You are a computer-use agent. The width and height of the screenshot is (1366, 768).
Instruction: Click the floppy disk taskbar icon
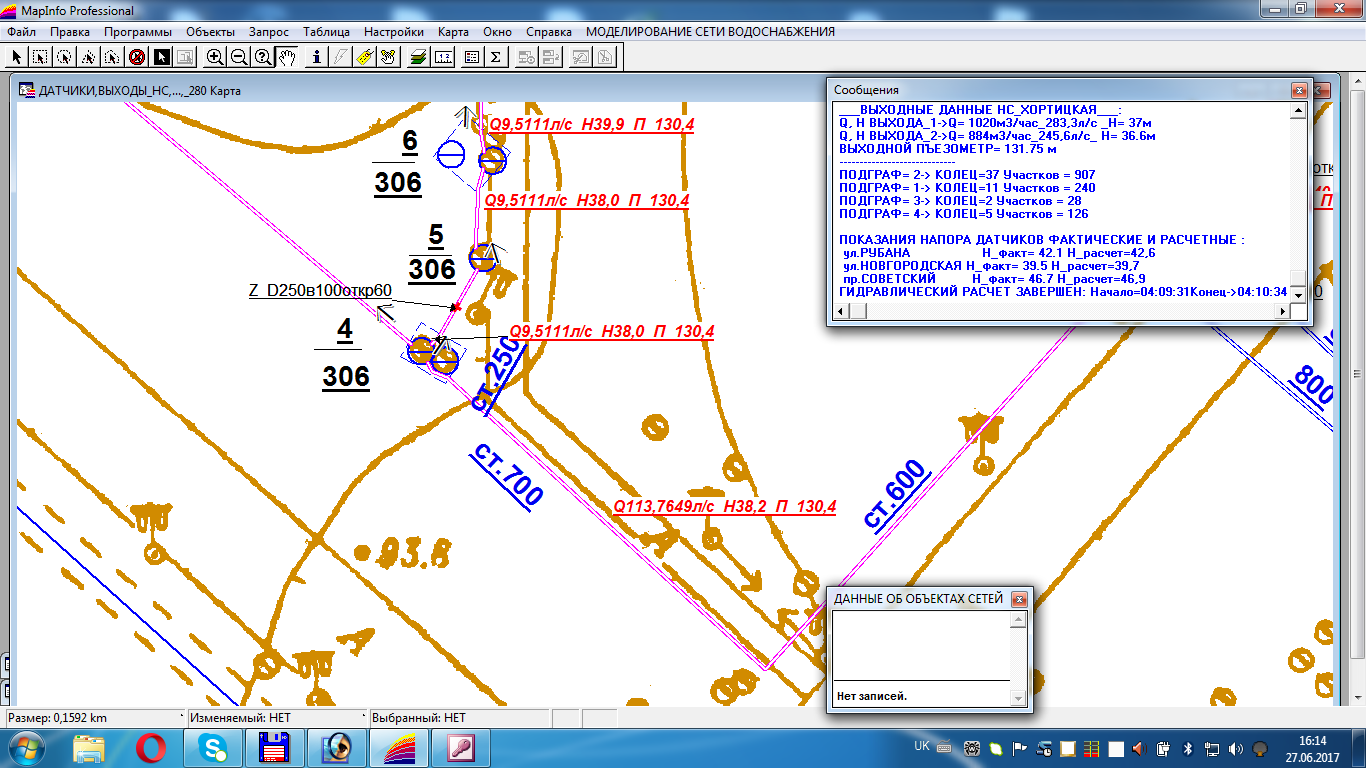point(274,748)
